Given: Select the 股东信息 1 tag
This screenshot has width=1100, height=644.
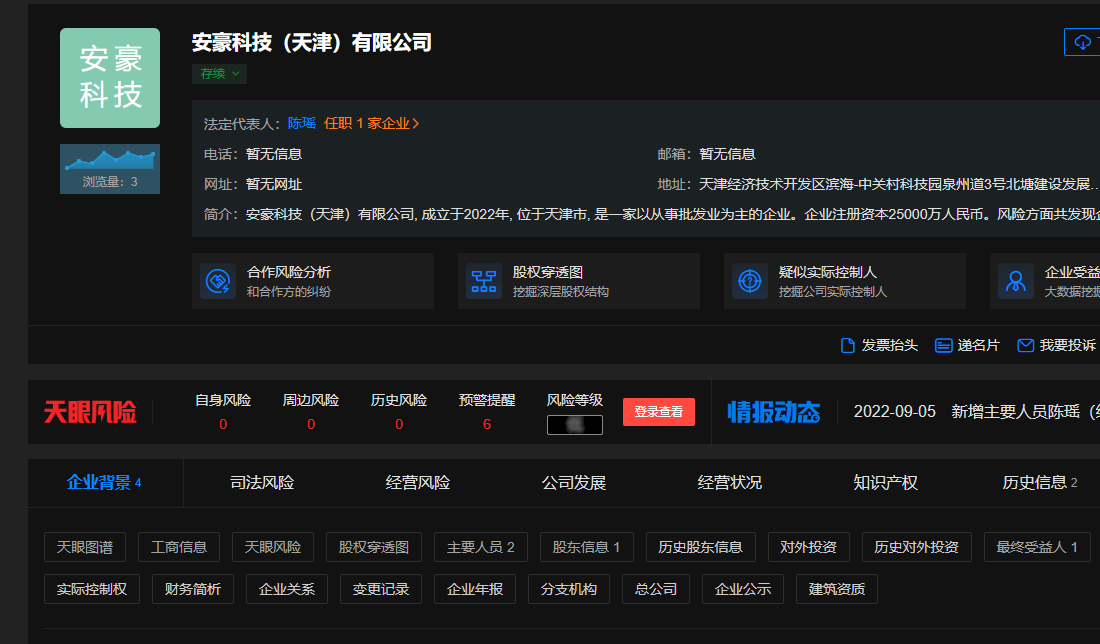Looking at the screenshot, I should 586,547.
